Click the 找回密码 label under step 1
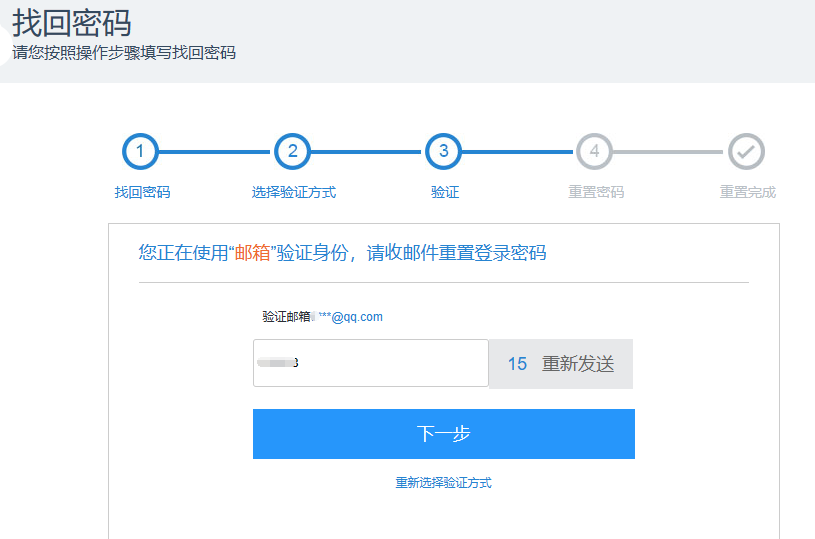This screenshot has width=815, height=539. click(142, 192)
